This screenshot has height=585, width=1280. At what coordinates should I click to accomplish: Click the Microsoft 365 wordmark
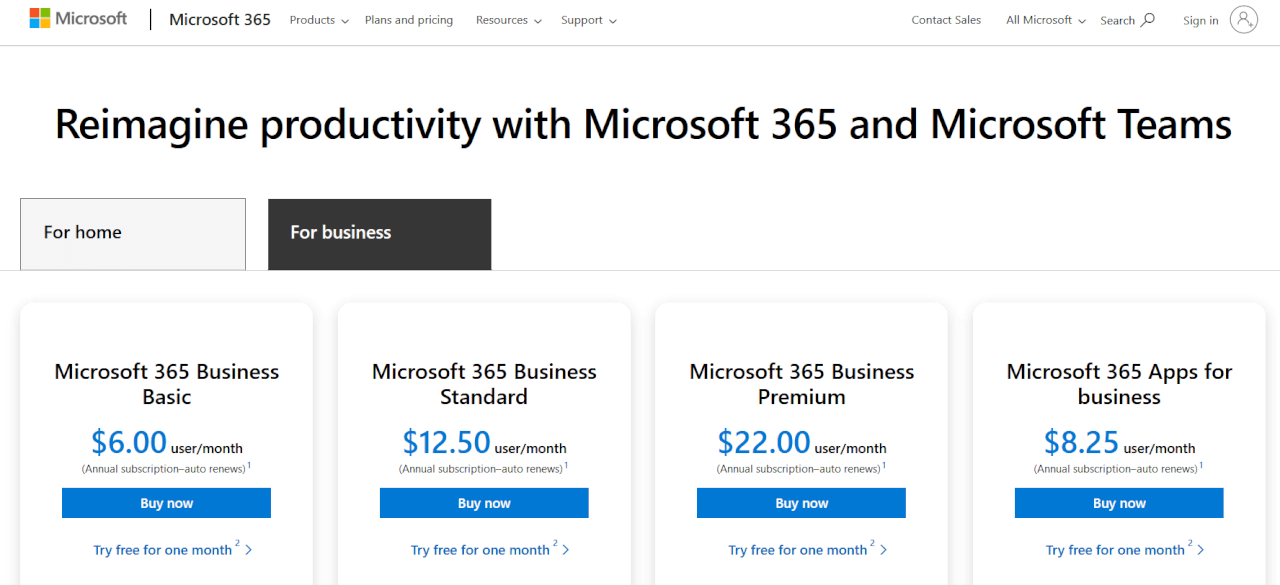(220, 18)
